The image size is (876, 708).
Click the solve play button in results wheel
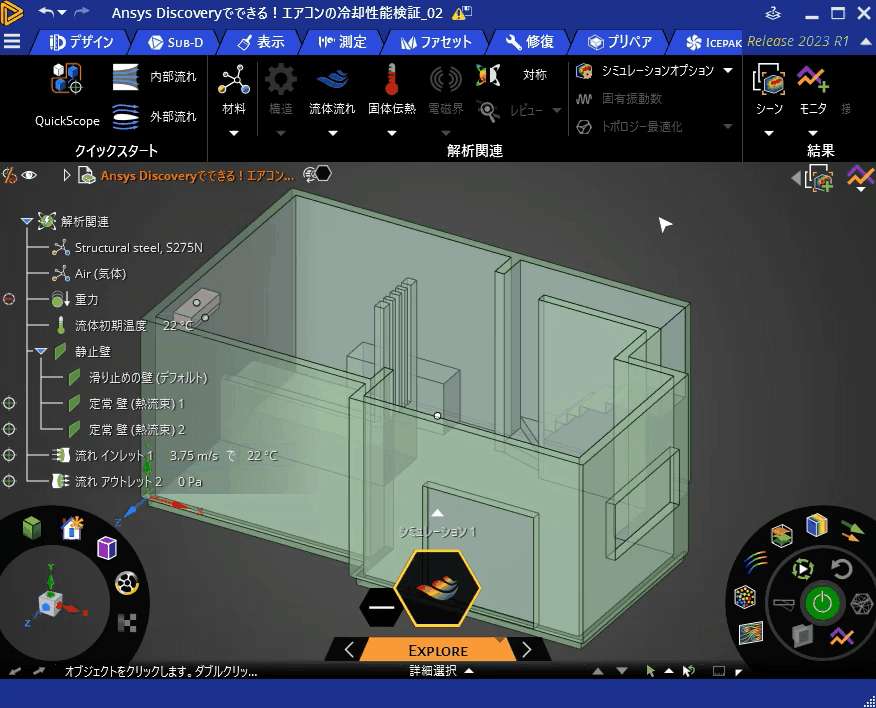tap(803, 569)
